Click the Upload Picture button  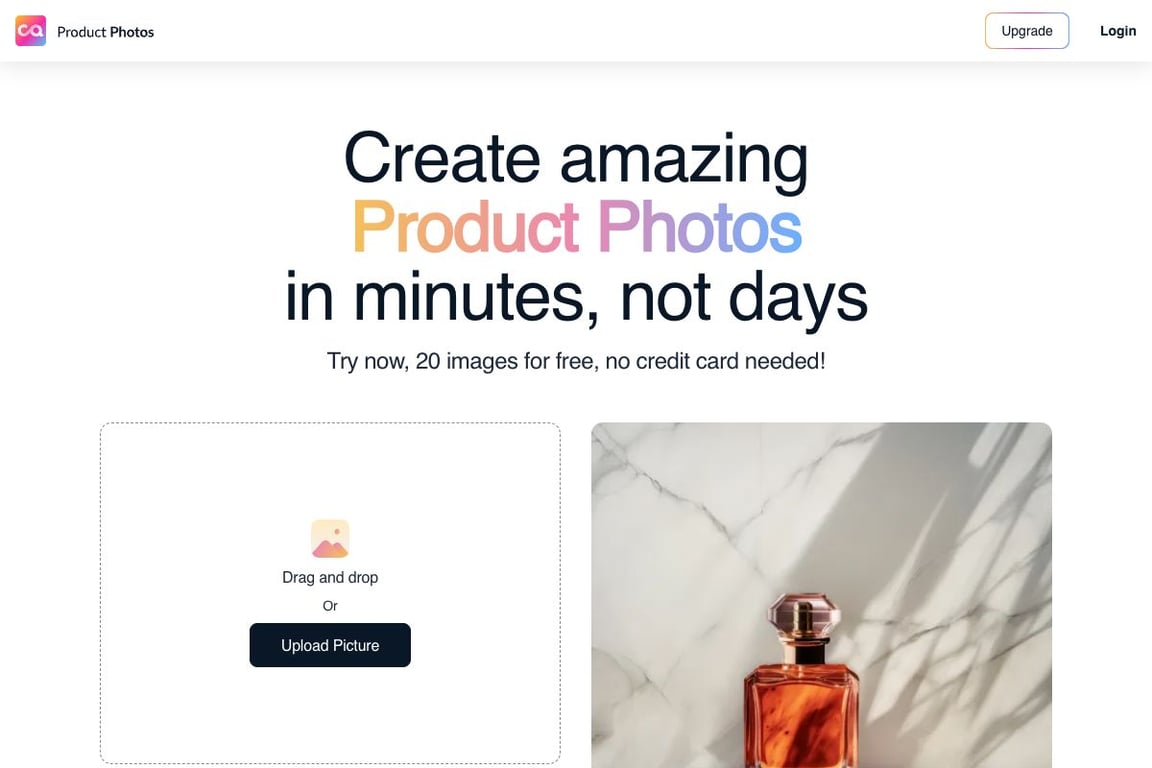330,645
